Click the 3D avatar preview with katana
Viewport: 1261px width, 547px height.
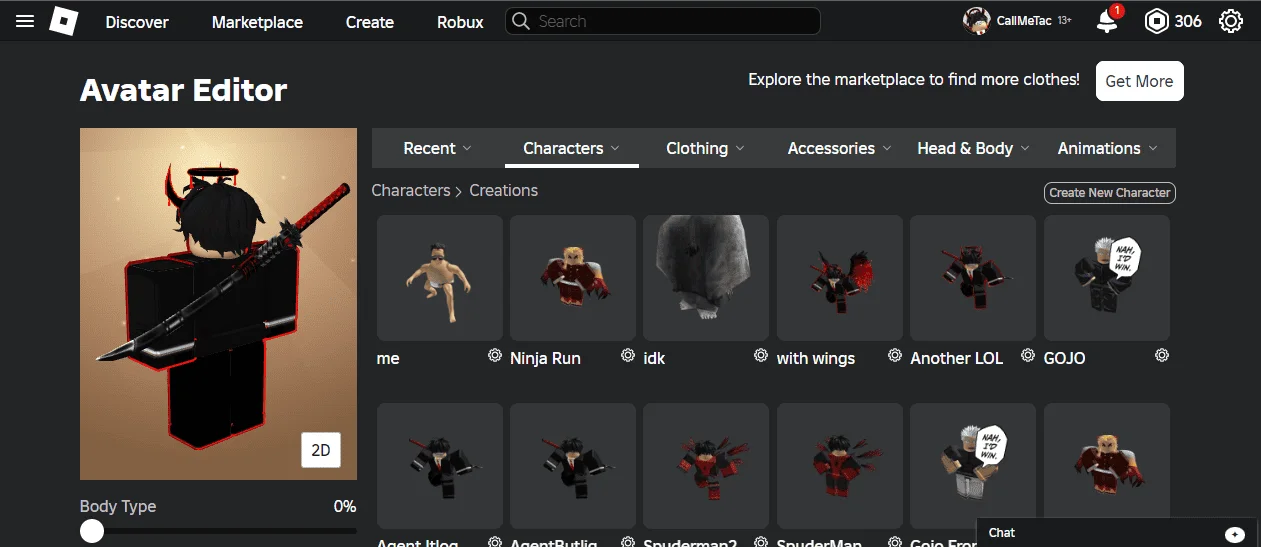(x=218, y=304)
